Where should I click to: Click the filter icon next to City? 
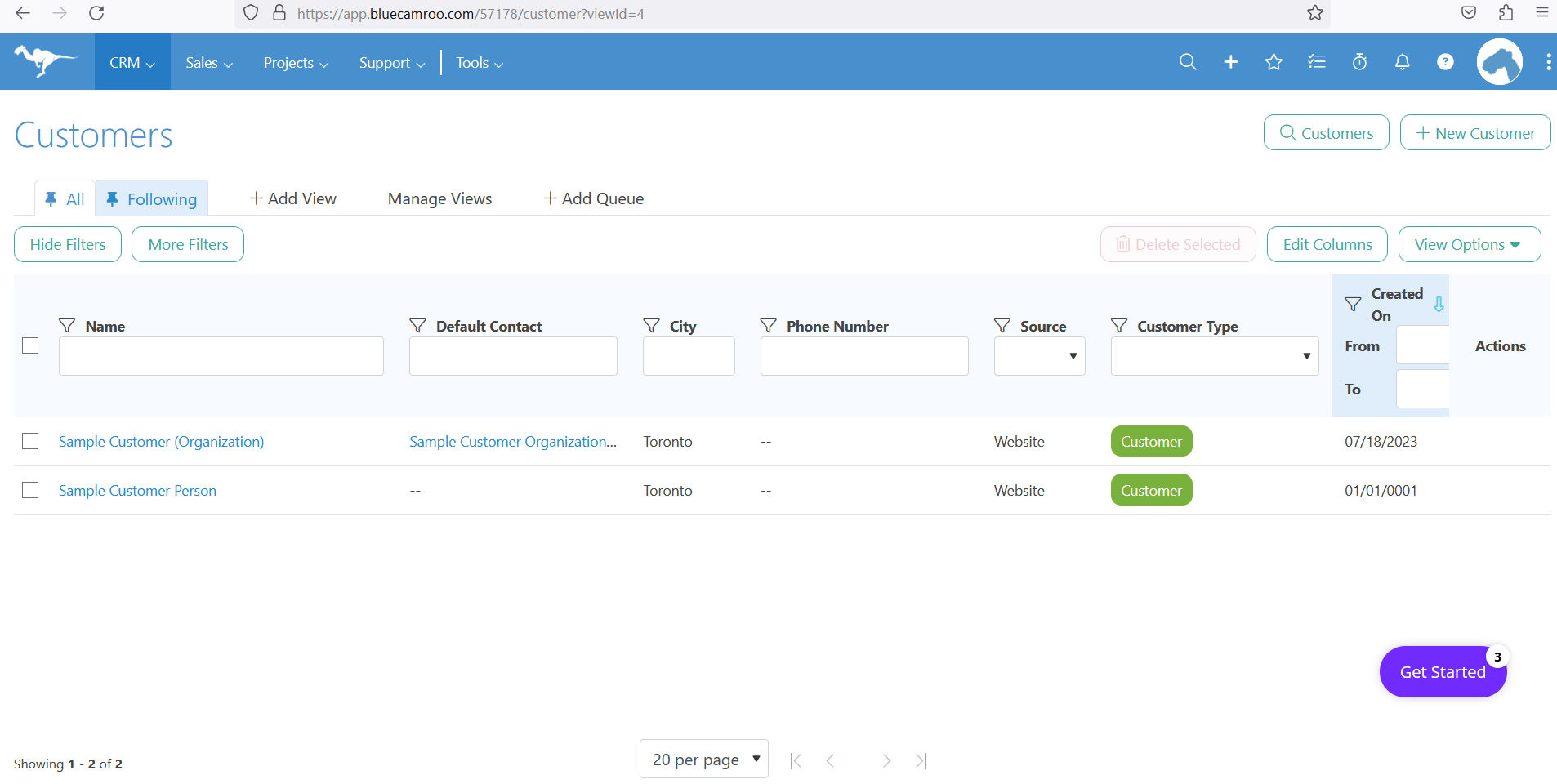651,326
